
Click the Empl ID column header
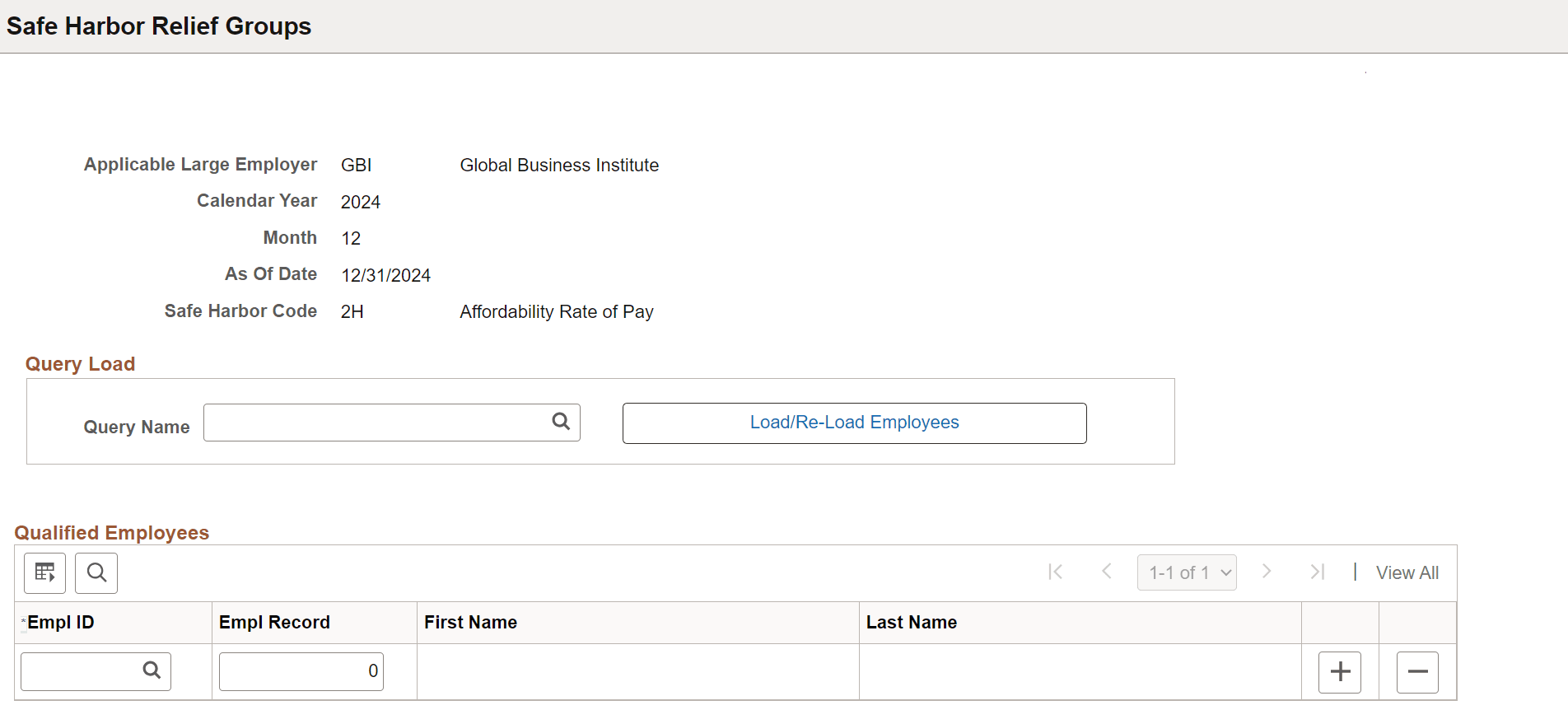click(61, 623)
